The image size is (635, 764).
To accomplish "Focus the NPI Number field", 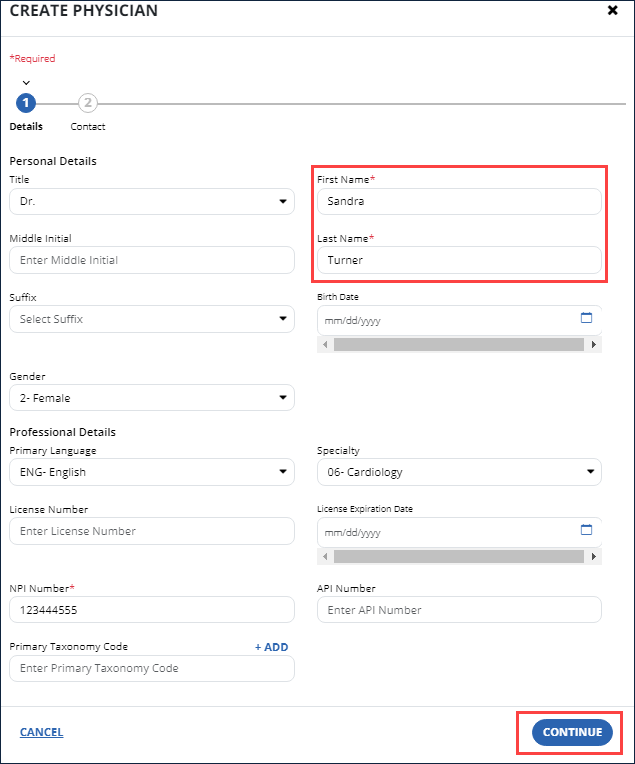I will click(x=152, y=610).
